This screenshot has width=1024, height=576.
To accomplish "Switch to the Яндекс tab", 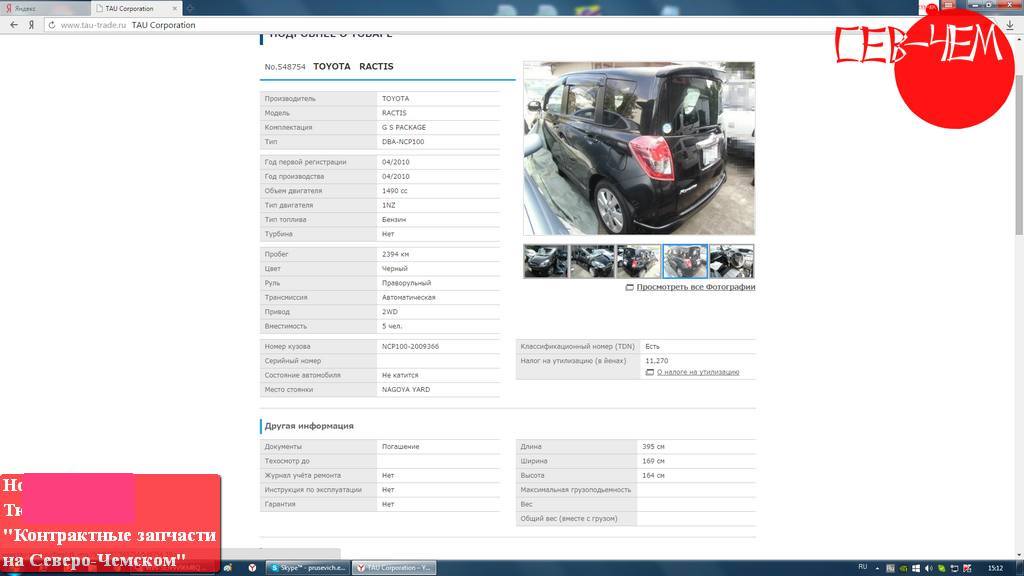I will click(46, 8).
